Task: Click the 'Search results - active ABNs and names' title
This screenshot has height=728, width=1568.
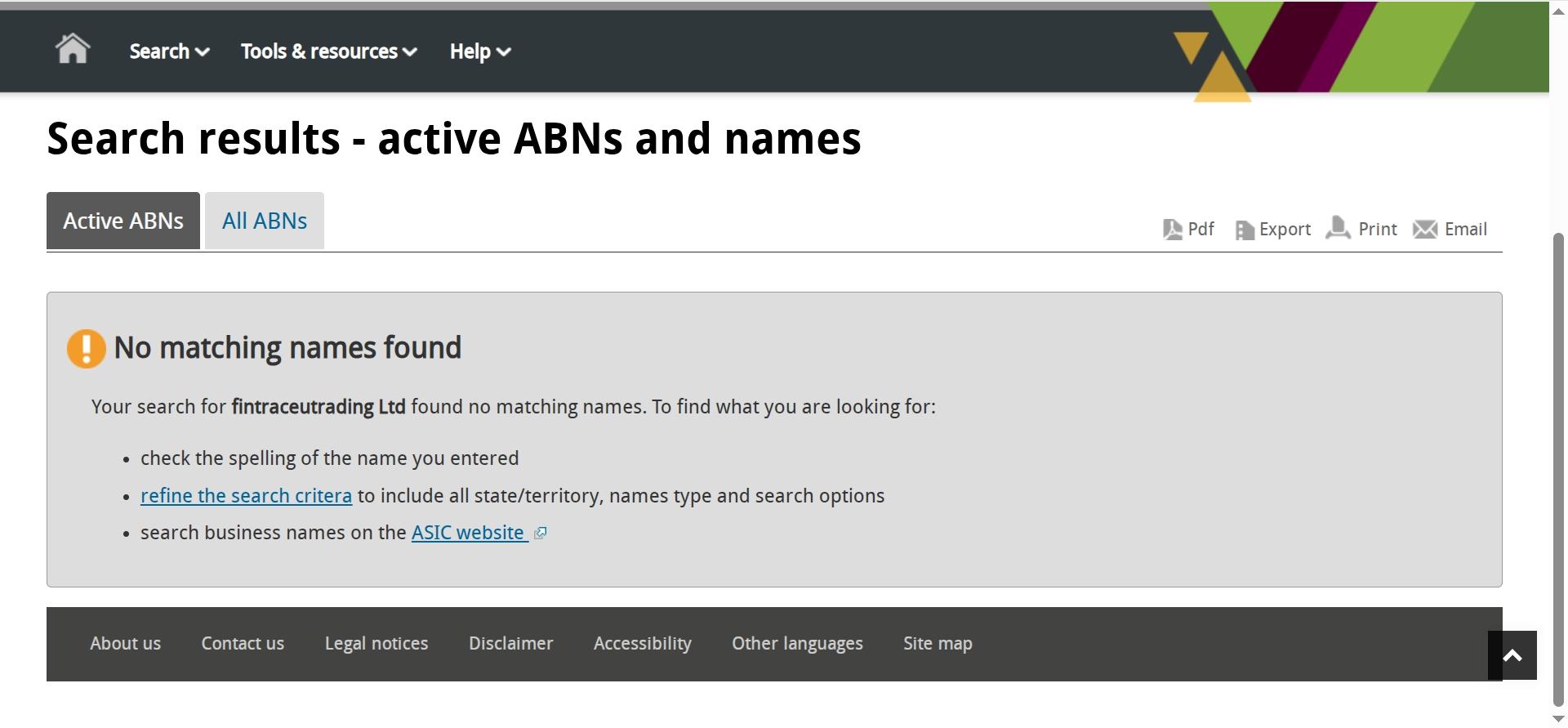Action: [x=454, y=138]
